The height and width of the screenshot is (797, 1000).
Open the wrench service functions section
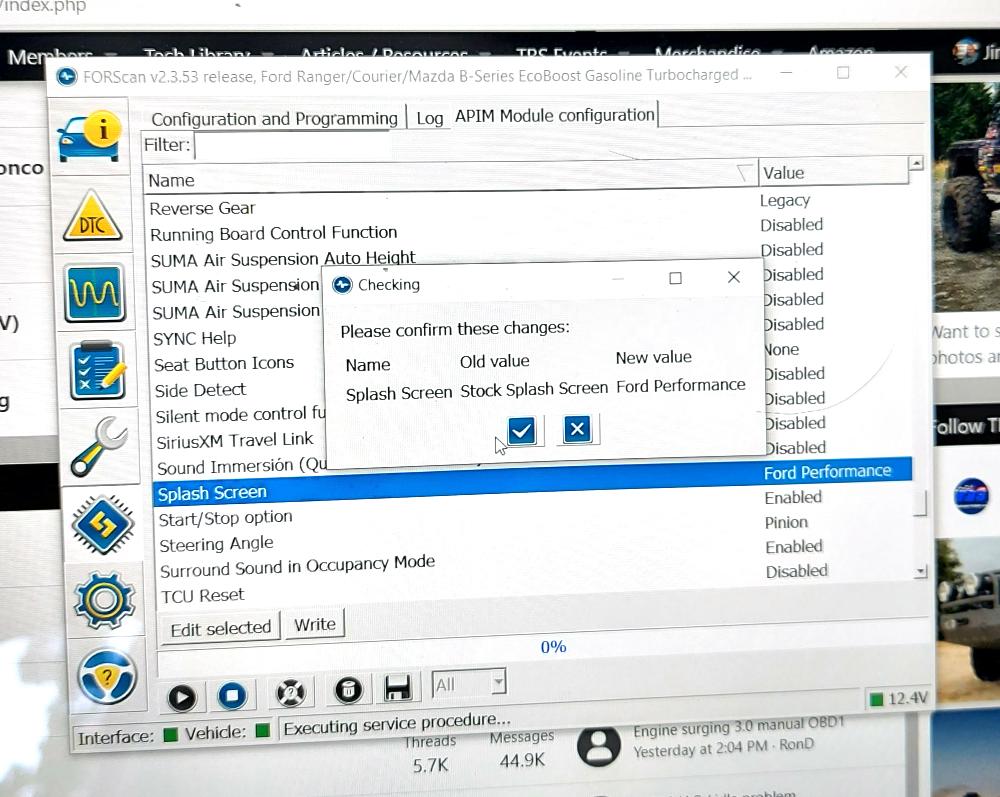coord(99,446)
